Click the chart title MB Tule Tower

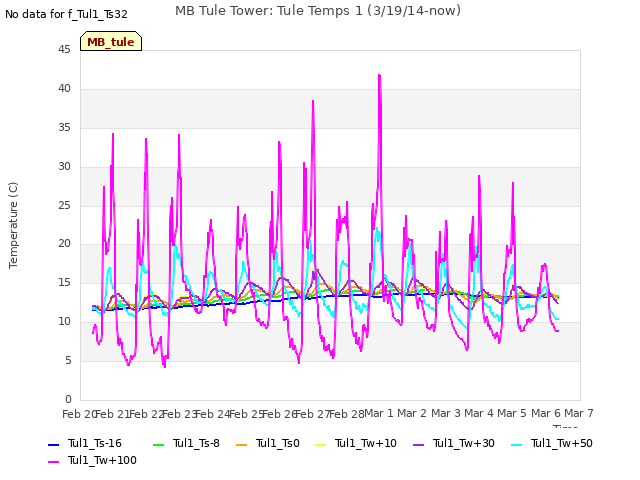(x=318, y=10)
